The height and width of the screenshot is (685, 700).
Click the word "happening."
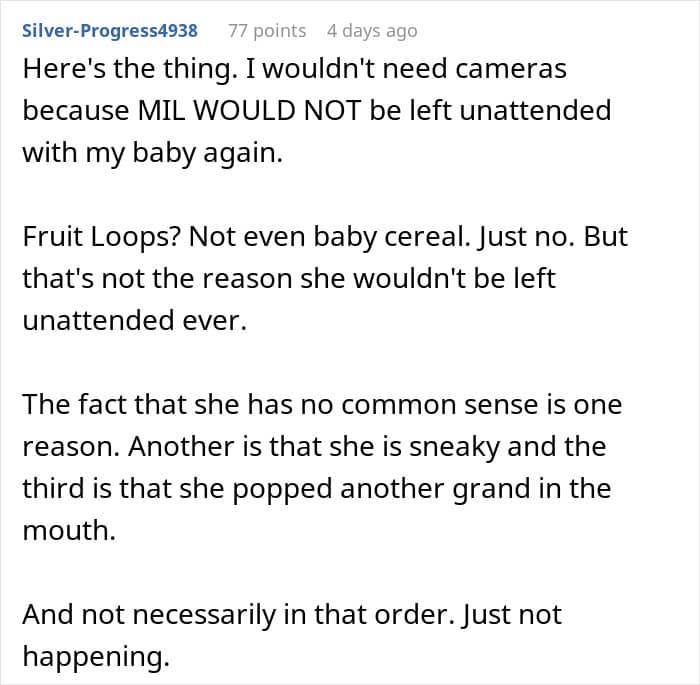pyautogui.click(x=96, y=657)
